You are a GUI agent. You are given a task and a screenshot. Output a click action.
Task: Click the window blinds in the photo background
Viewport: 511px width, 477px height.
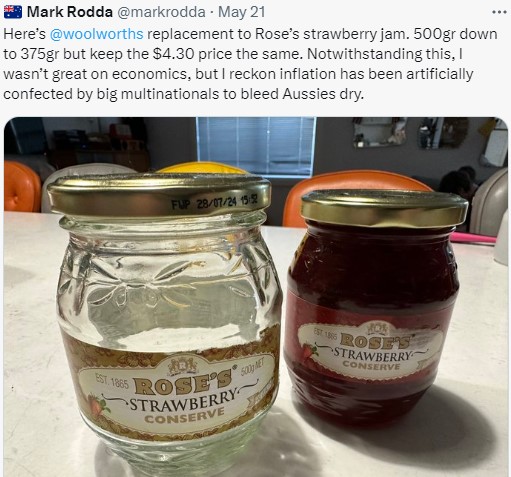pyautogui.click(x=256, y=145)
